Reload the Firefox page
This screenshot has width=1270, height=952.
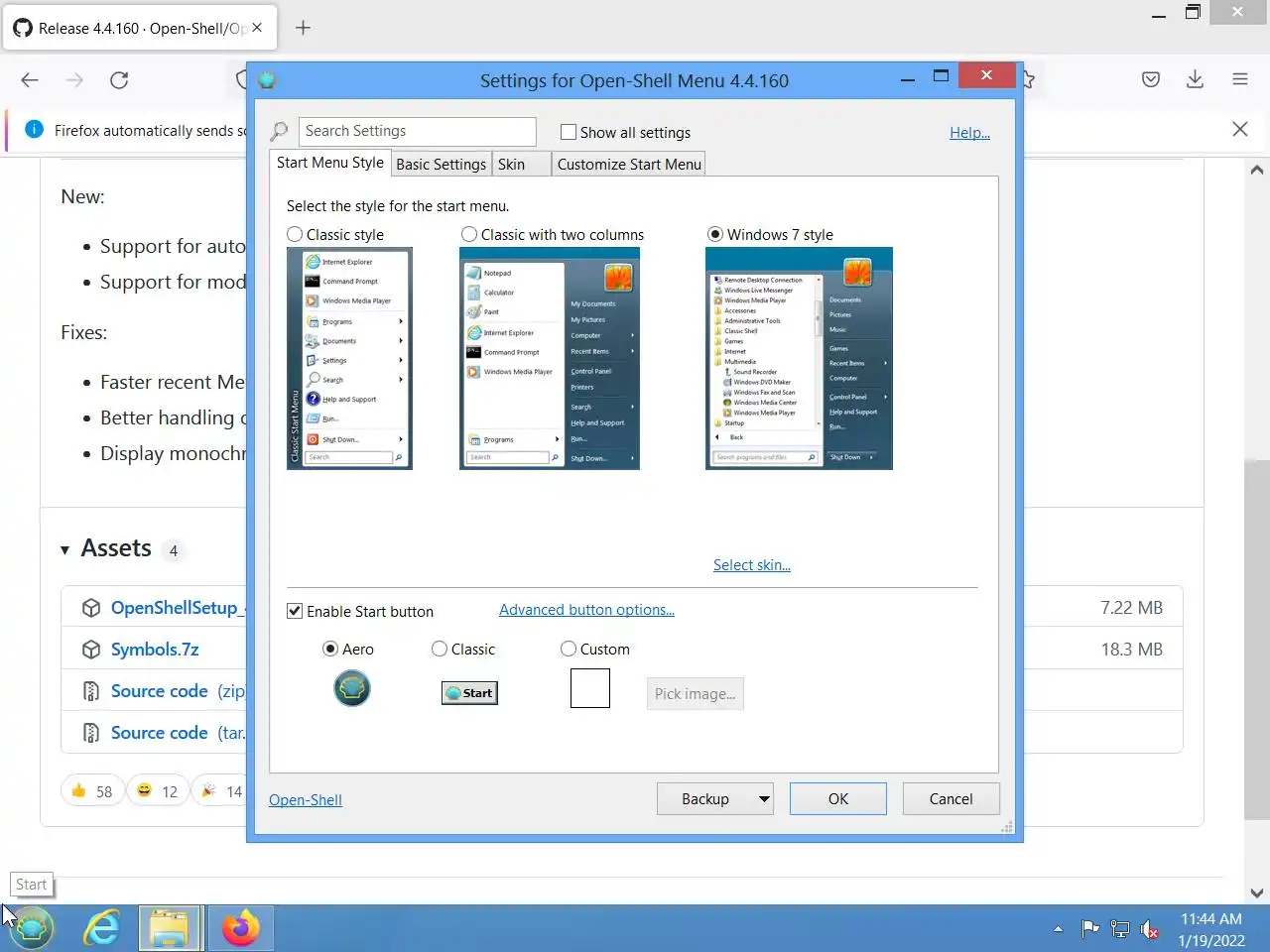pyautogui.click(x=119, y=80)
